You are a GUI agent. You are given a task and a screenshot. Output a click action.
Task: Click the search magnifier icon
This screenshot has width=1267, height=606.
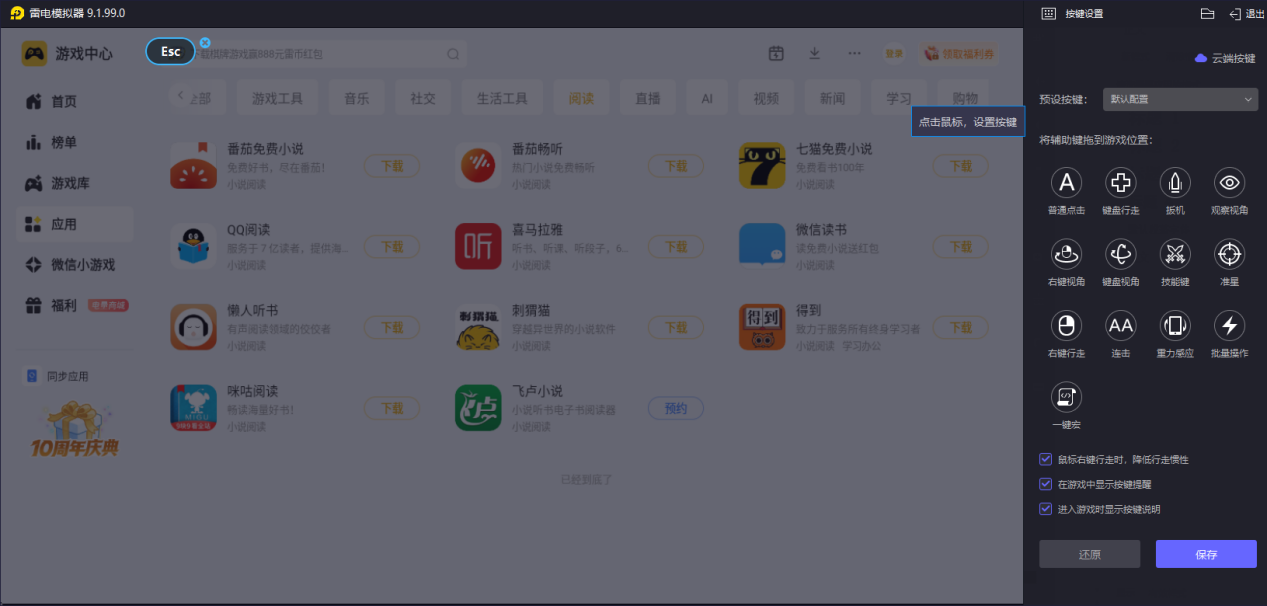coord(453,54)
